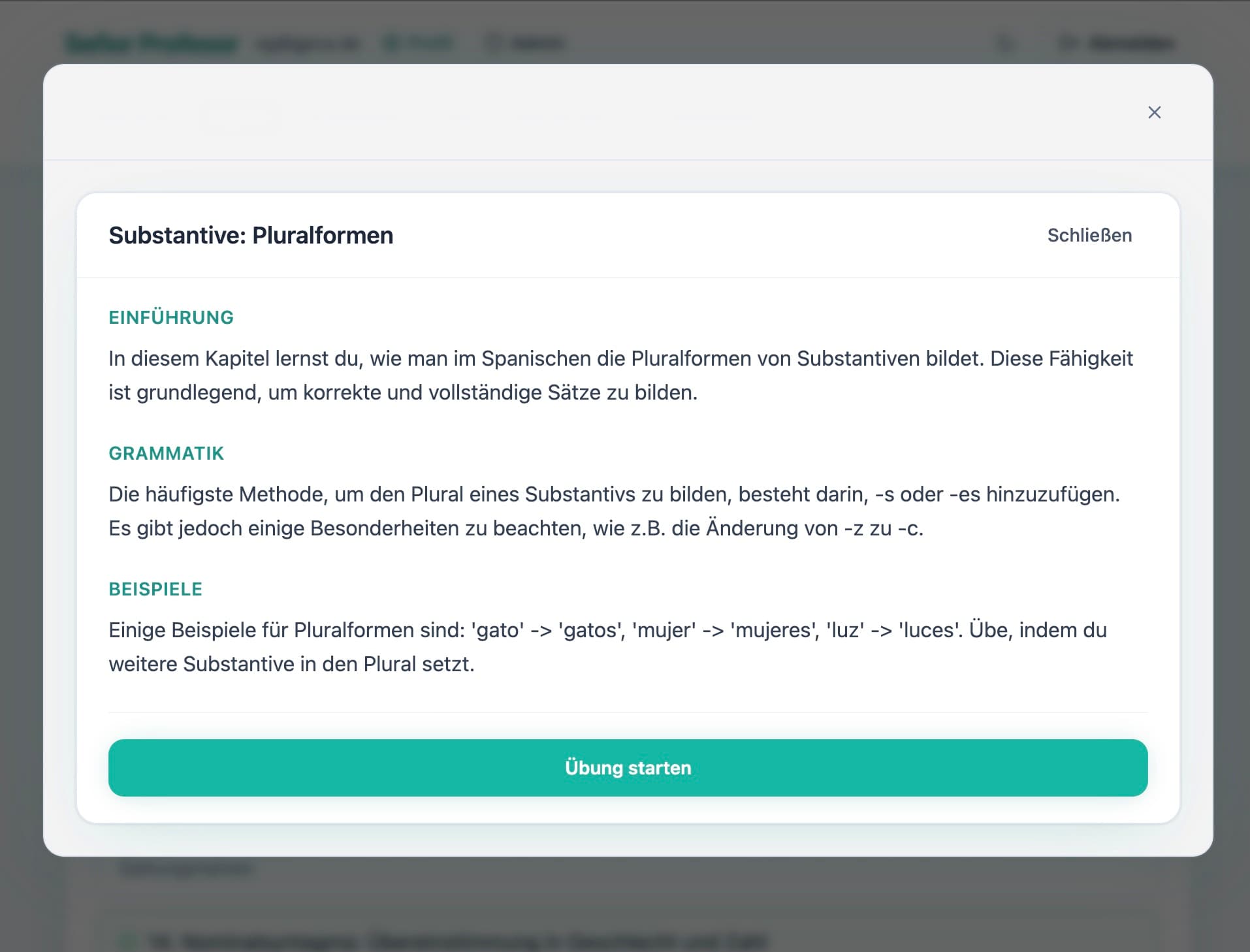Click the GRAMMATIK section label
The height and width of the screenshot is (952, 1250).
(x=166, y=453)
